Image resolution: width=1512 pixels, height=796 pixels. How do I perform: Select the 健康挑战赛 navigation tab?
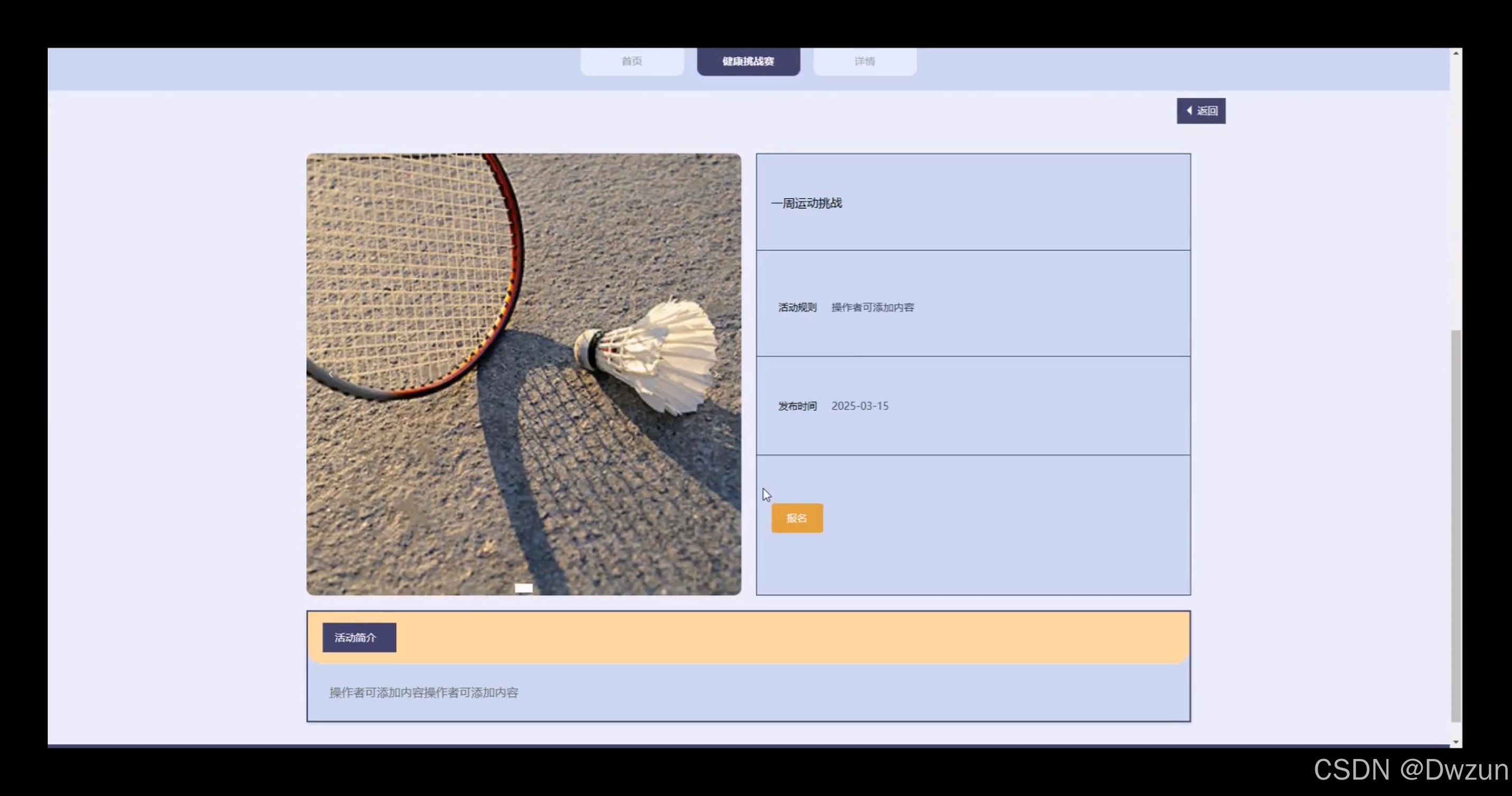(x=748, y=61)
